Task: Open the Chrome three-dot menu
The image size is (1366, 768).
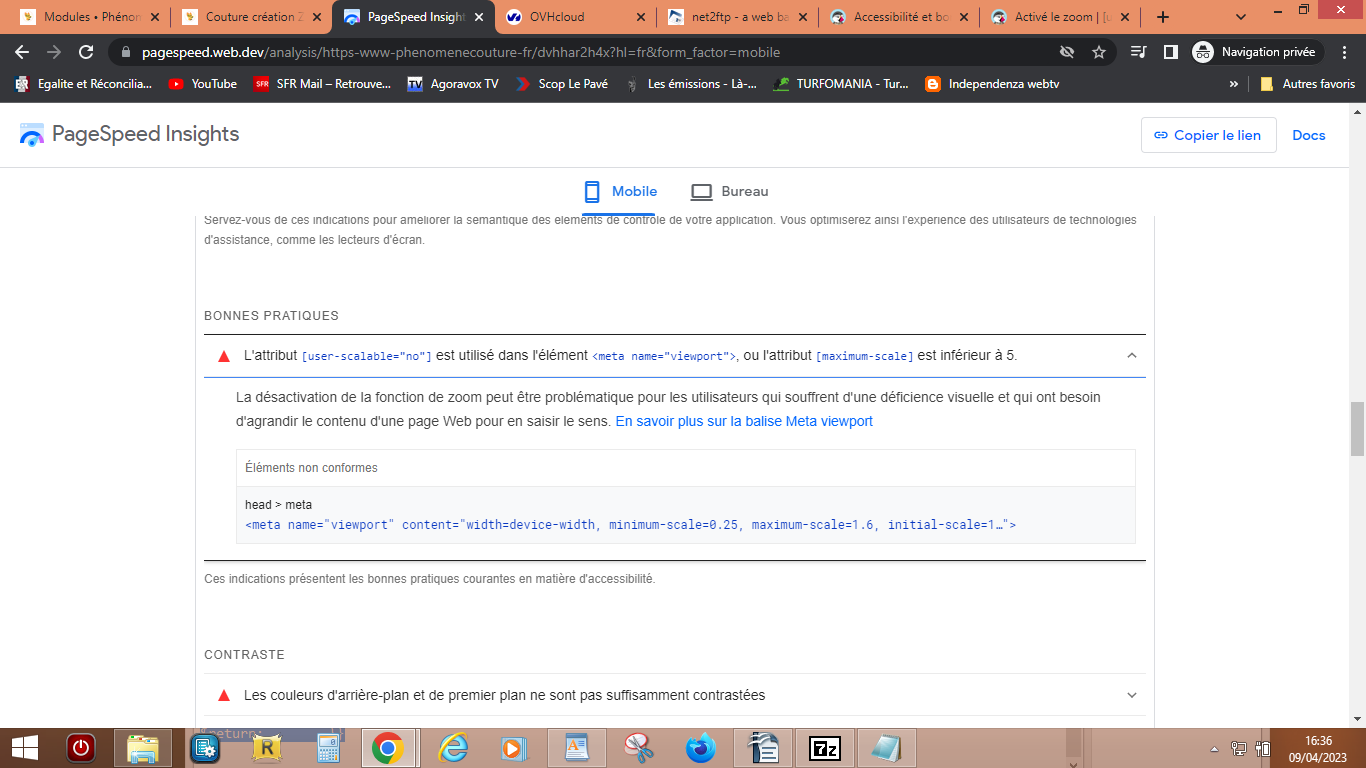Action: 1345,52
